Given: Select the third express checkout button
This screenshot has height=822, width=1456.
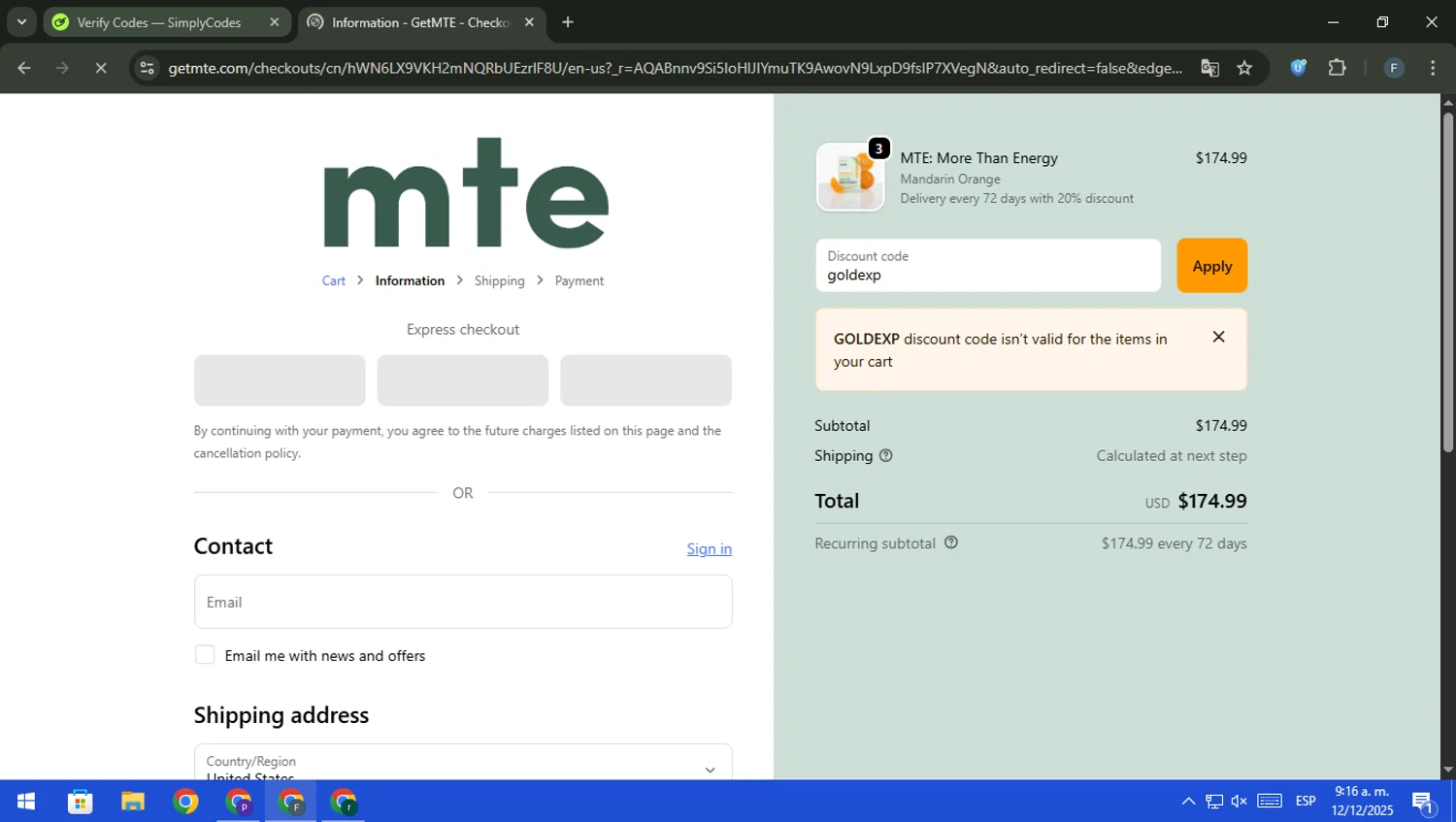Looking at the screenshot, I should [645, 380].
